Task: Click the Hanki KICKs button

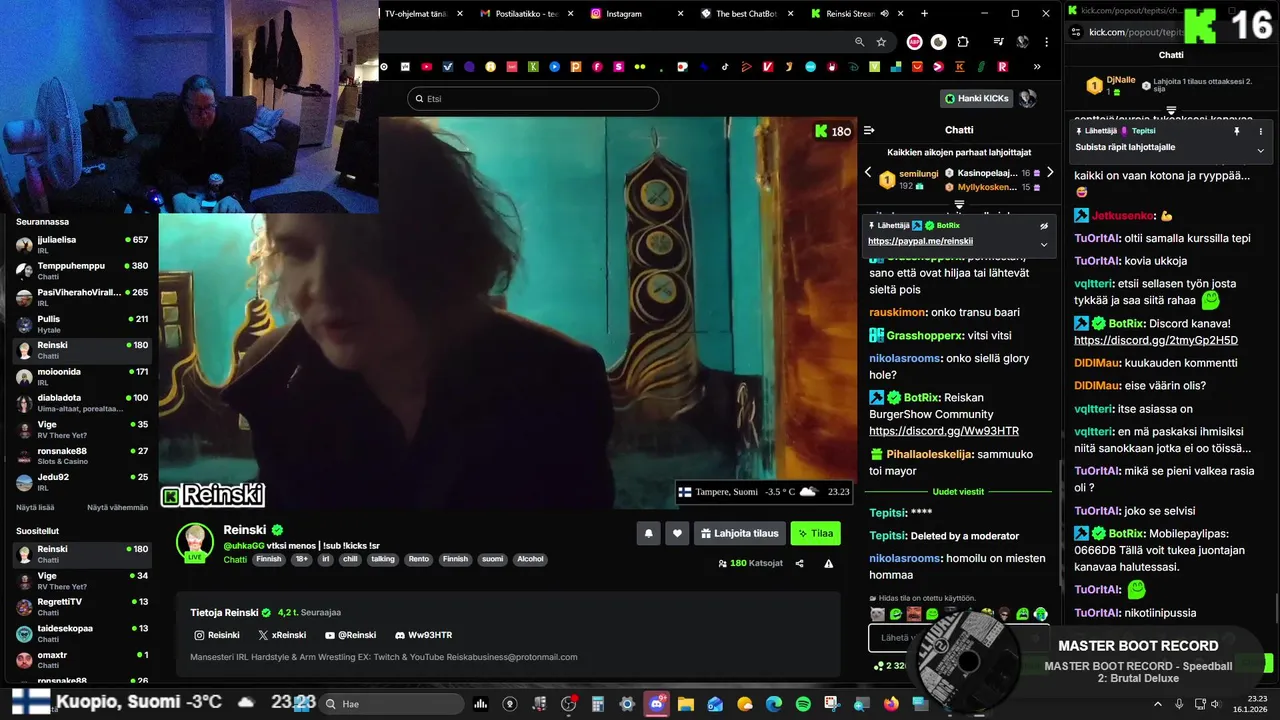Action: tap(977, 98)
